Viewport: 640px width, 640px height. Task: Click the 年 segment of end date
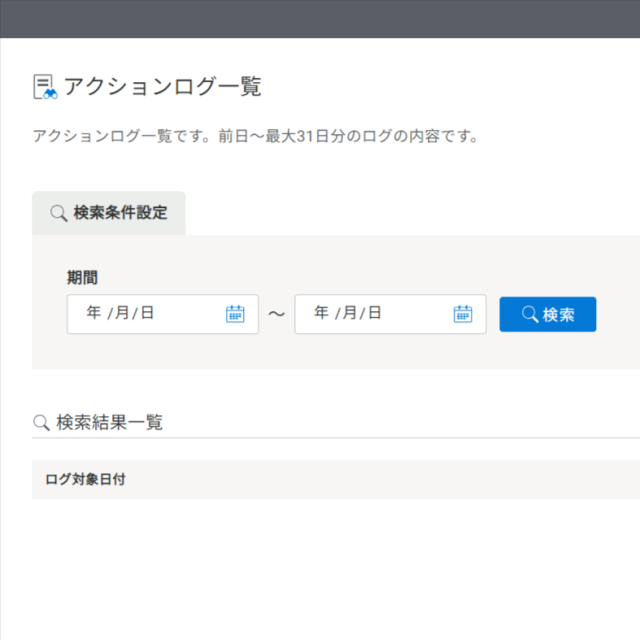point(321,313)
